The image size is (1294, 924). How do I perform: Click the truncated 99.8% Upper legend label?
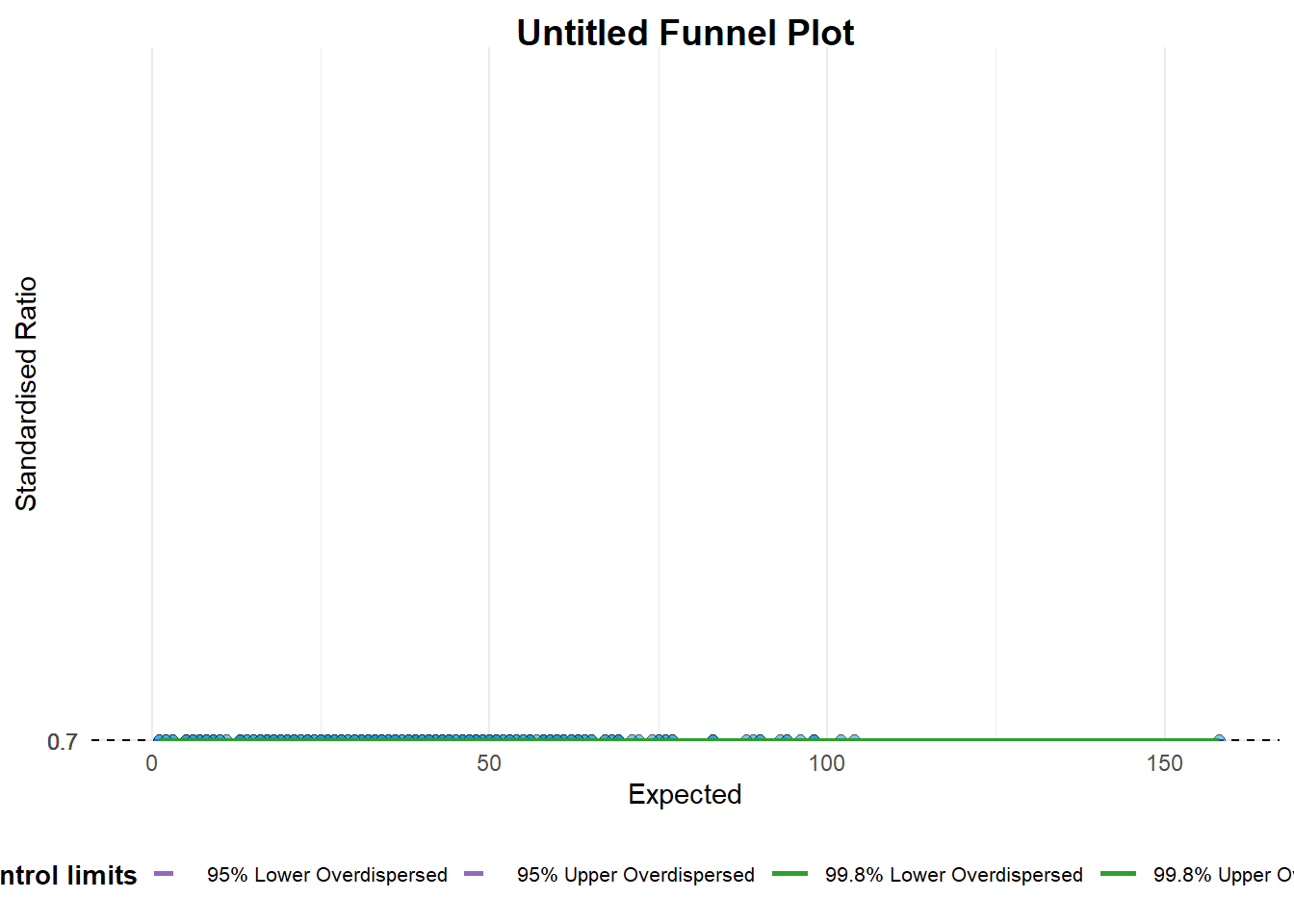[1223, 875]
